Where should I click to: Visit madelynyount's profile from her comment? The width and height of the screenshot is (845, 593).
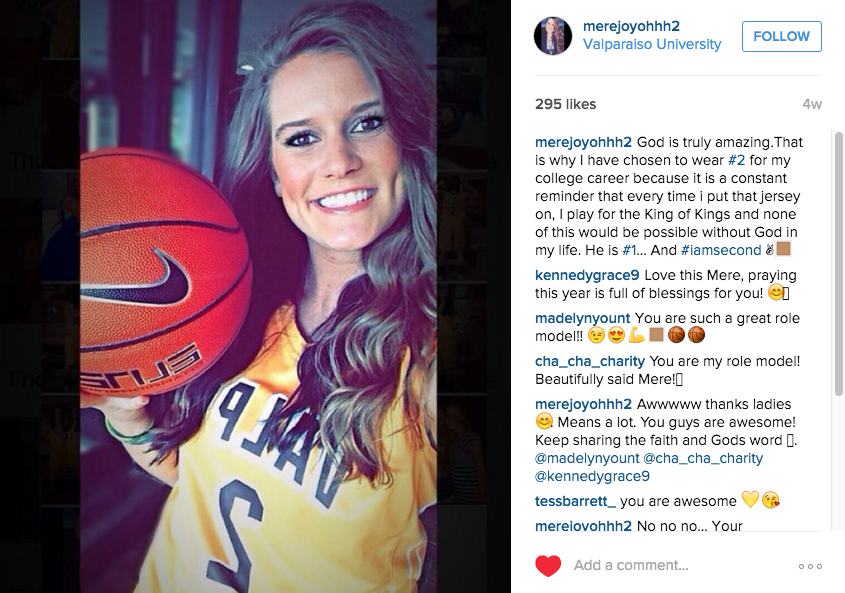click(582, 318)
